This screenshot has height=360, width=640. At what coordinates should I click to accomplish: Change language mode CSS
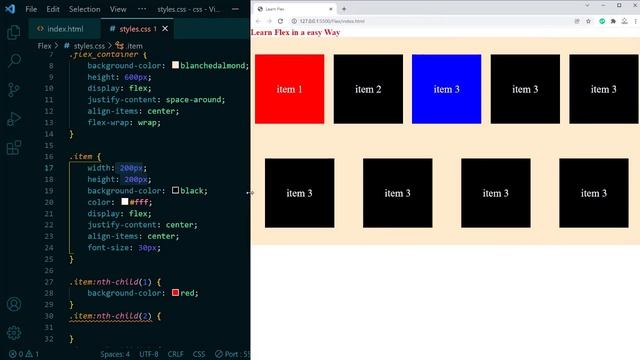coord(199,354)
